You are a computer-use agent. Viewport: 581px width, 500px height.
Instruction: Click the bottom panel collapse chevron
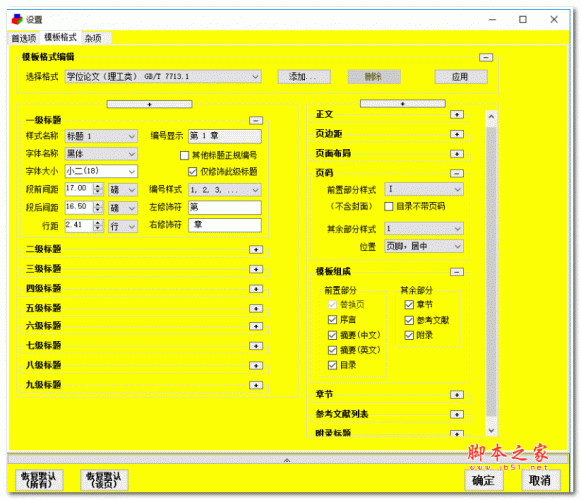(287, 460)
